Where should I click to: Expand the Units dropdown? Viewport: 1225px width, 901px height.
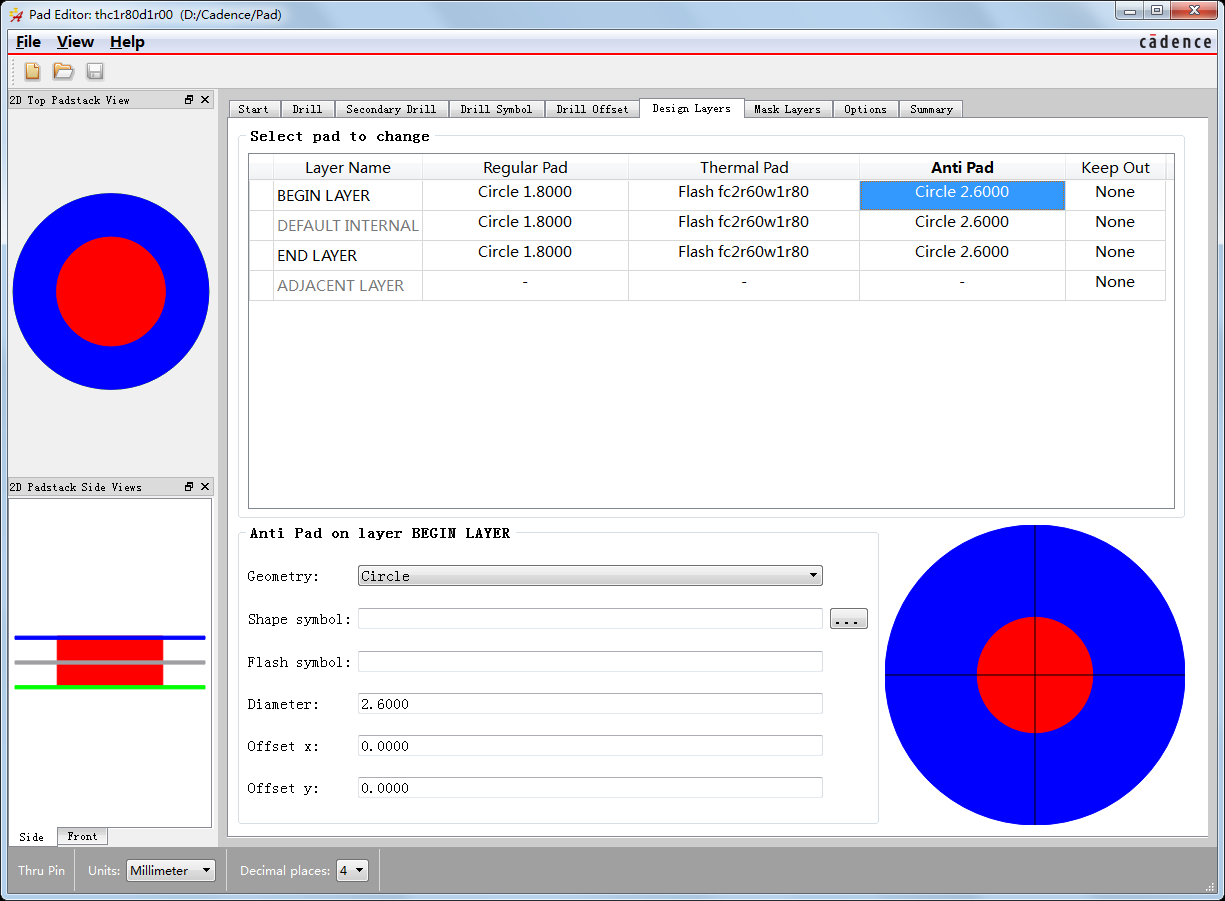(x=171, y=871)
